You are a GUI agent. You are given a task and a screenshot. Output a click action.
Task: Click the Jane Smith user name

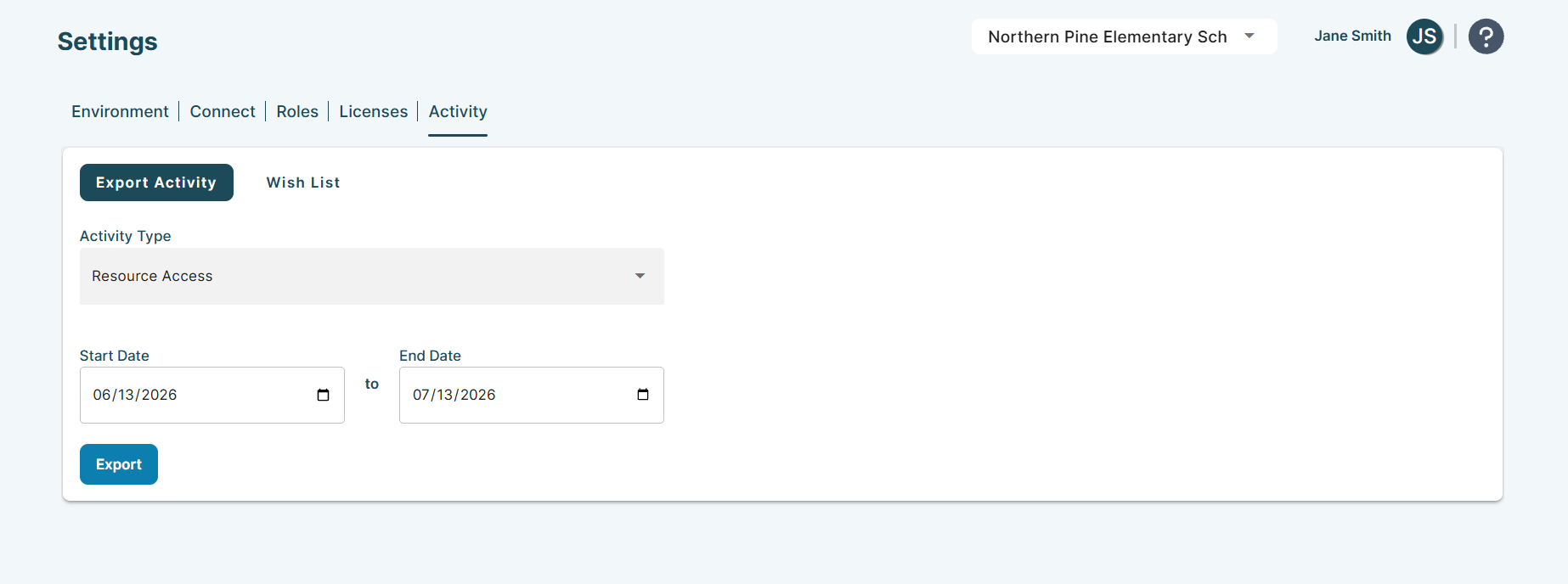1352,36
